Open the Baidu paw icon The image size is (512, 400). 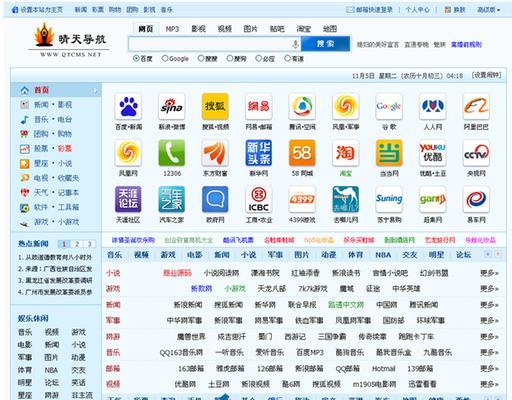point(128,106)
